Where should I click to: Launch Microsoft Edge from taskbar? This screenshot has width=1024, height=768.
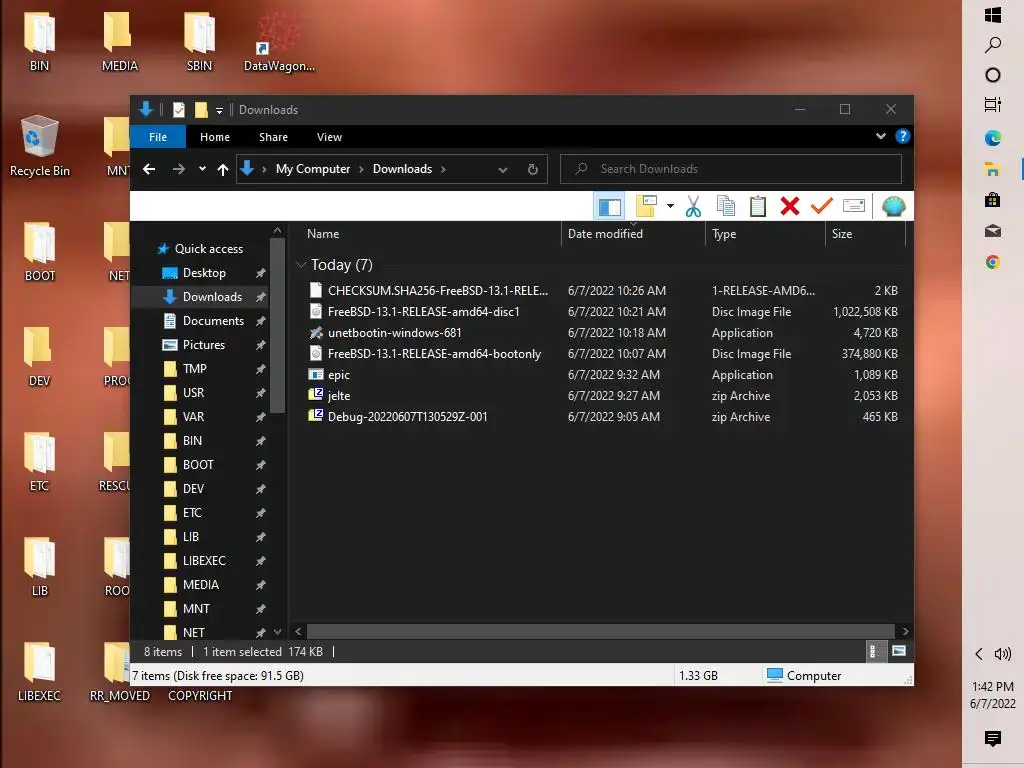993,138
